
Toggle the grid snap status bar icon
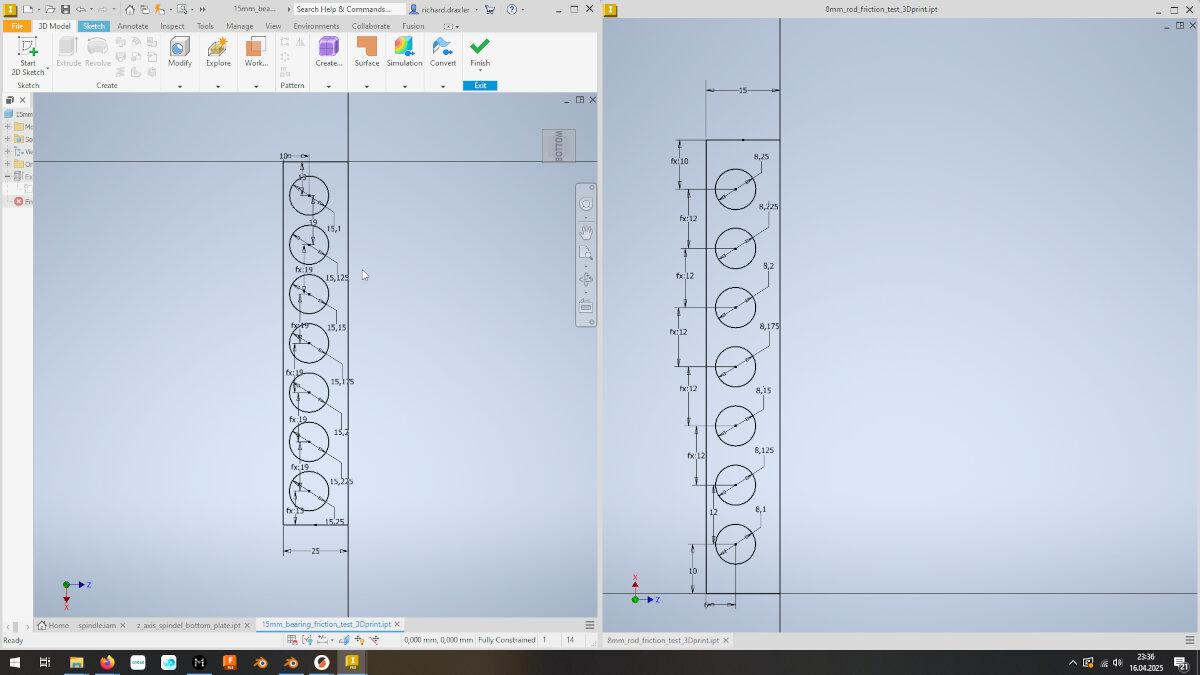click(292, 639)
